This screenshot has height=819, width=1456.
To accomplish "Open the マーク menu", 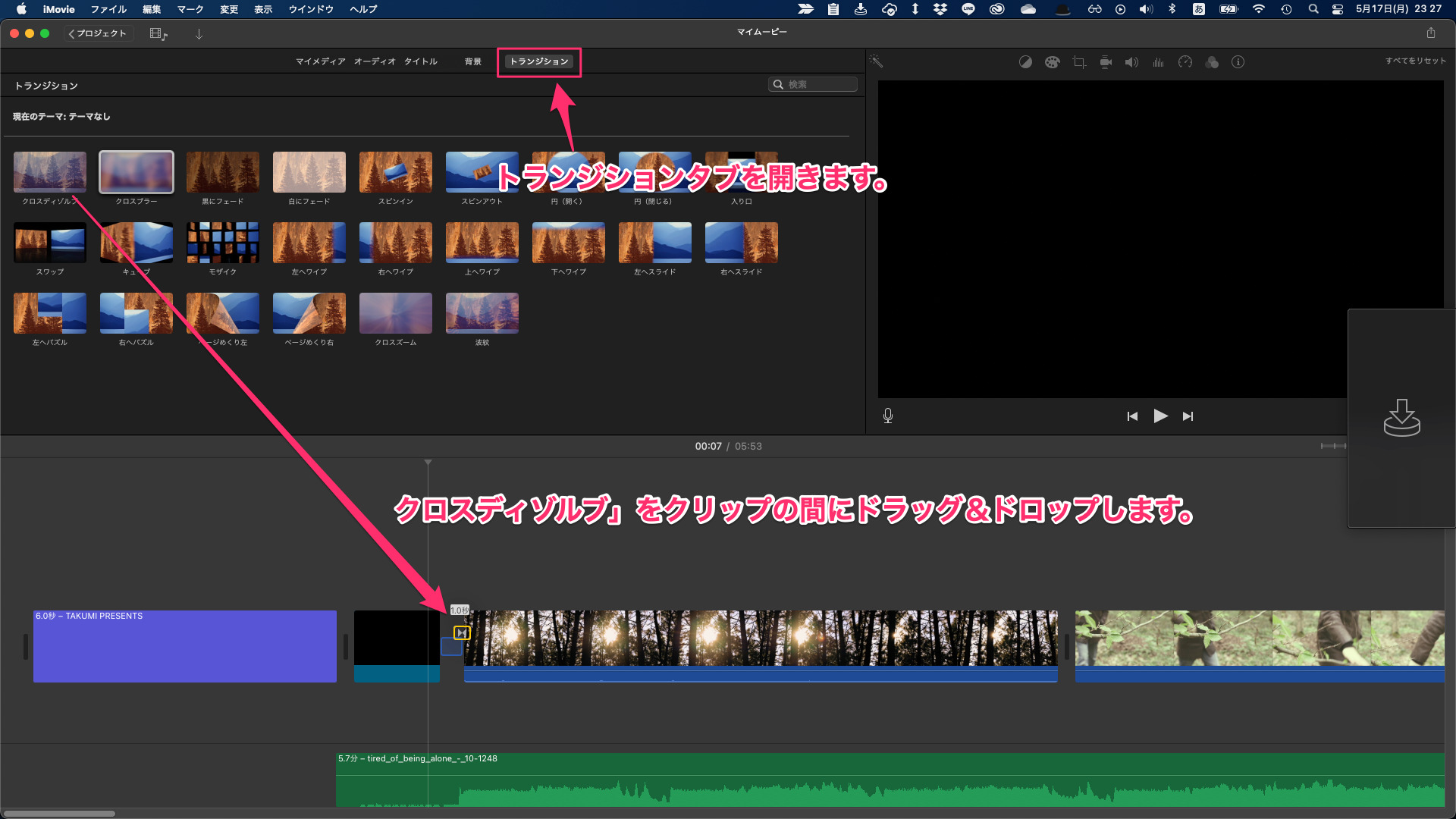I will click(x=190, y=9).
